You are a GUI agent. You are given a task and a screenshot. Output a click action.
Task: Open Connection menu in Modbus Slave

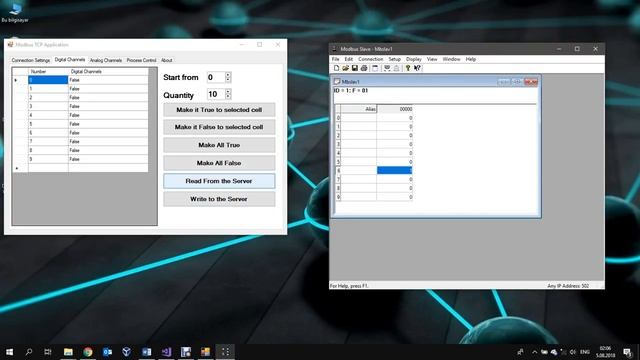[371, 59]
